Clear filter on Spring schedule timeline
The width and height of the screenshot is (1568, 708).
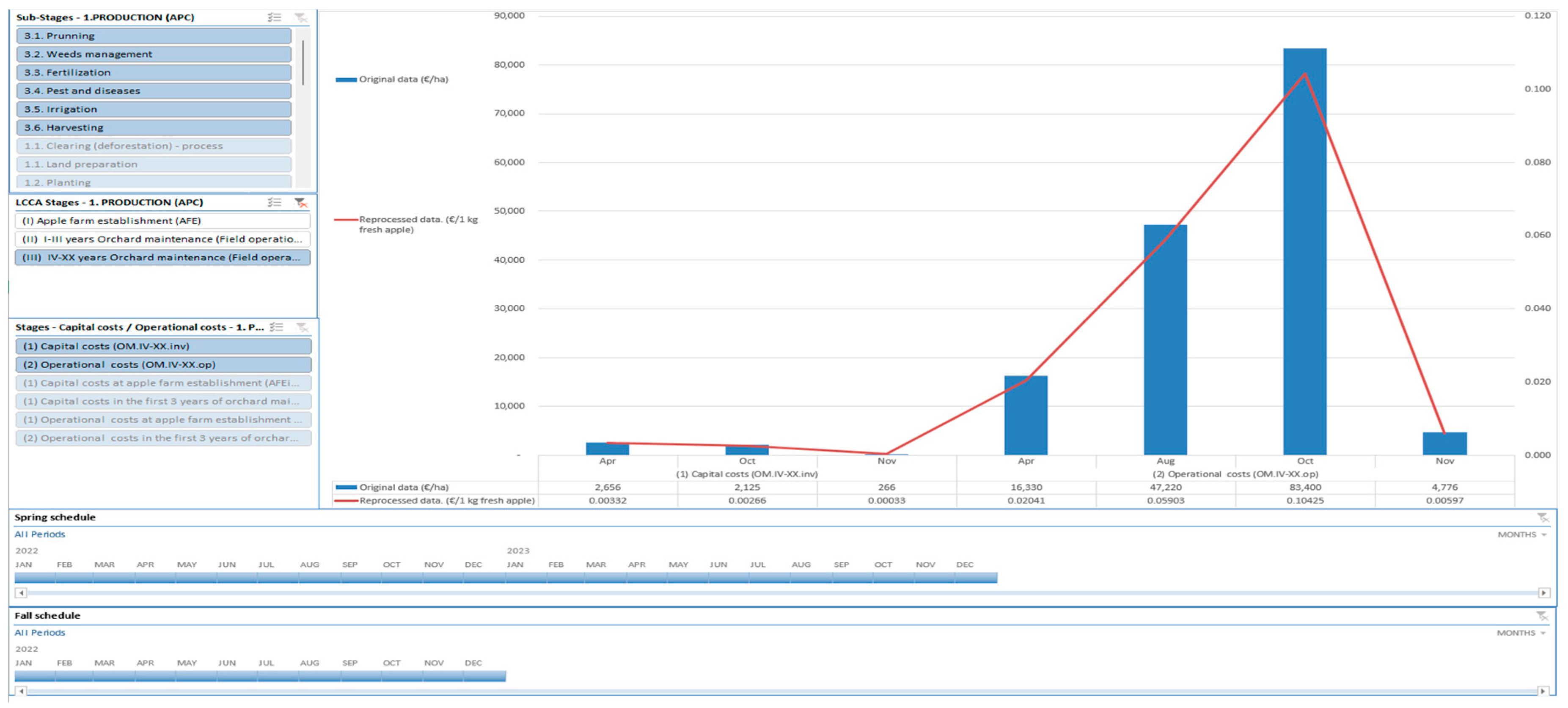(1543, 518)
